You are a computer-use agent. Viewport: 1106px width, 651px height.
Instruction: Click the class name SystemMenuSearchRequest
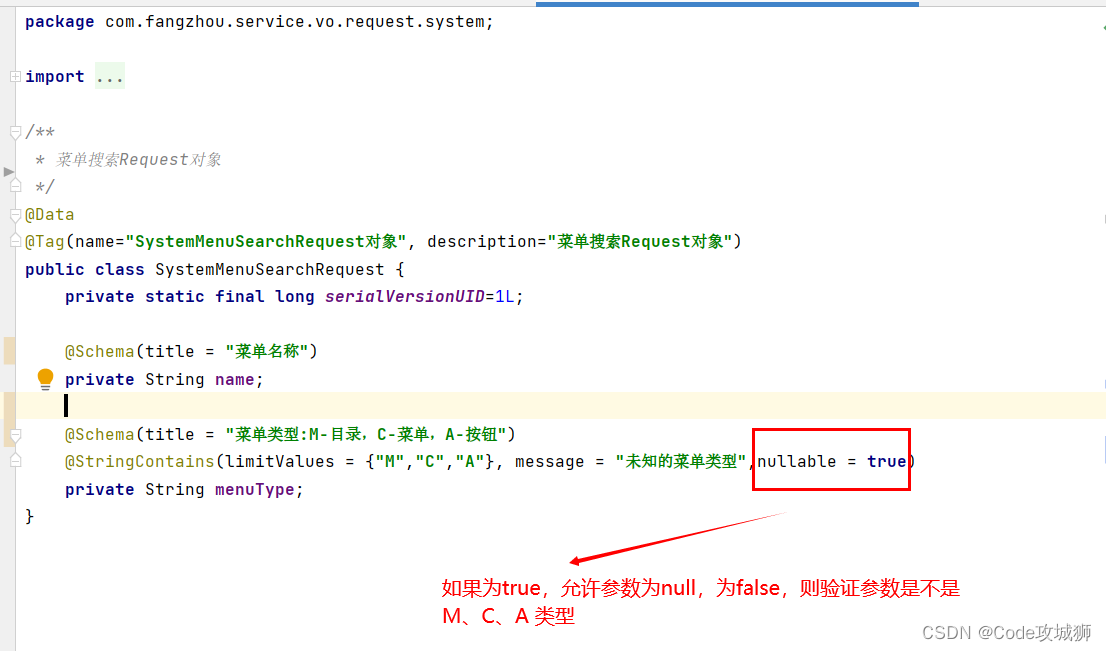coord(269,269)
